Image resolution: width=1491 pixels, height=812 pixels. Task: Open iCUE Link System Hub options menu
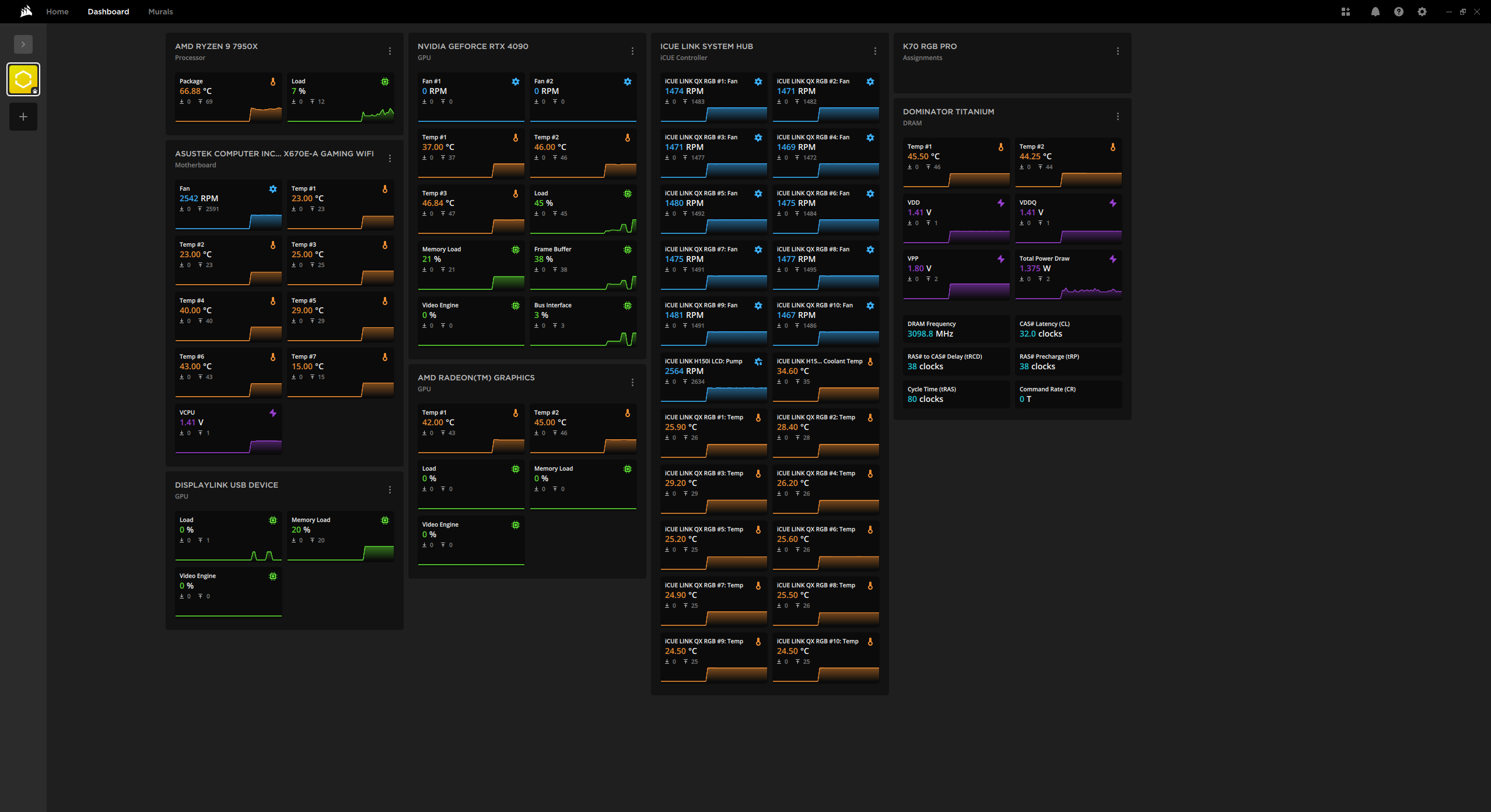click(875, 51)
